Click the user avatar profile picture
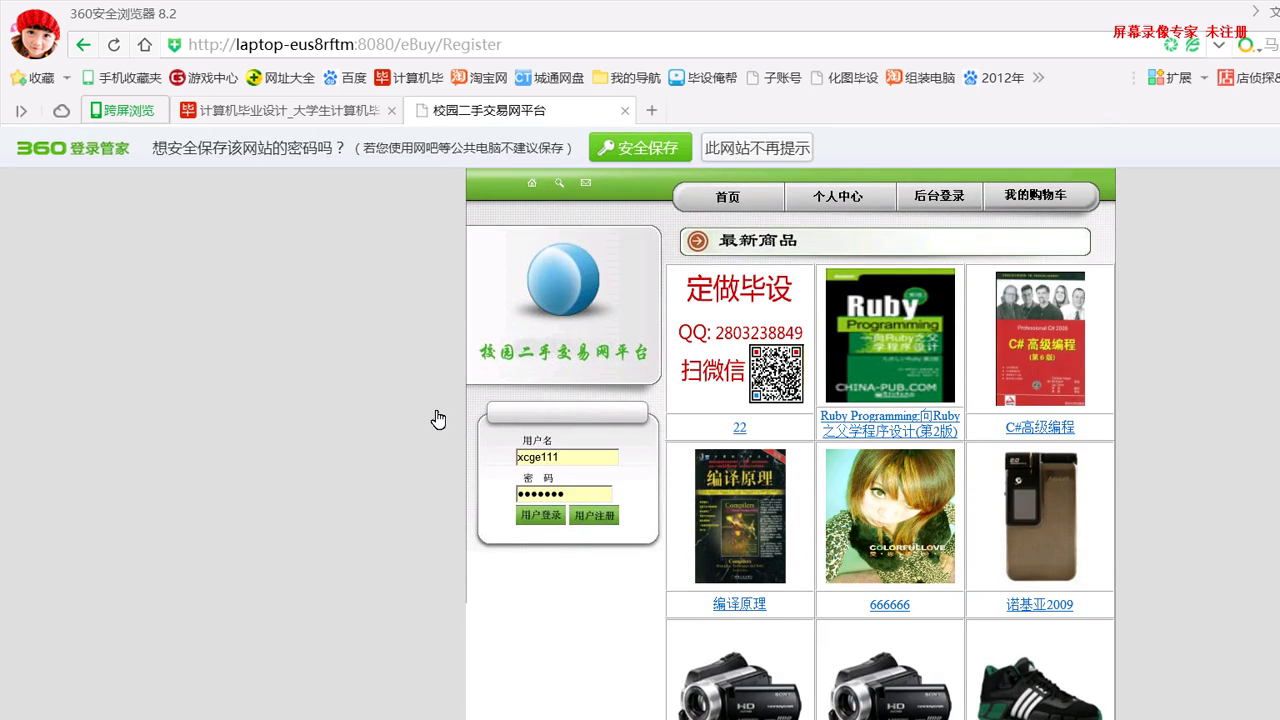Image resolution: width=1280 pixels, height=720 pixels. (x=35, y=34)
